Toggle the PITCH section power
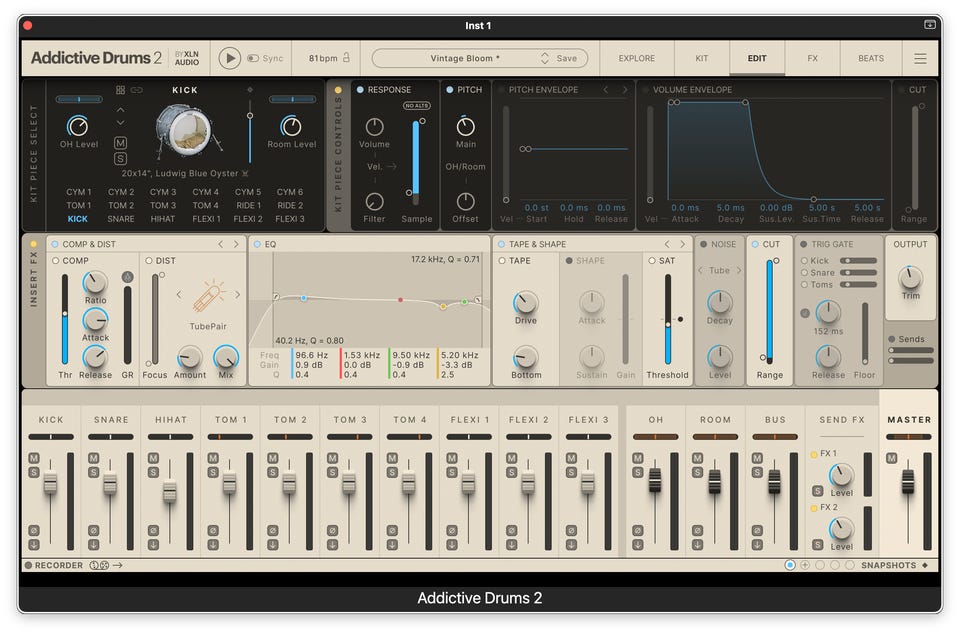Viewport: 960px width, 634px height. pyautogui.click(x=449, y=89)
